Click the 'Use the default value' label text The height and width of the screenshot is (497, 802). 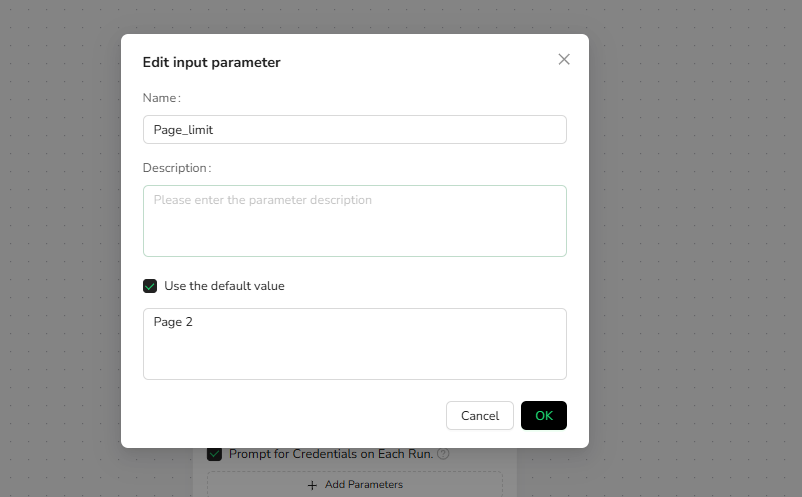coord(224,286)
